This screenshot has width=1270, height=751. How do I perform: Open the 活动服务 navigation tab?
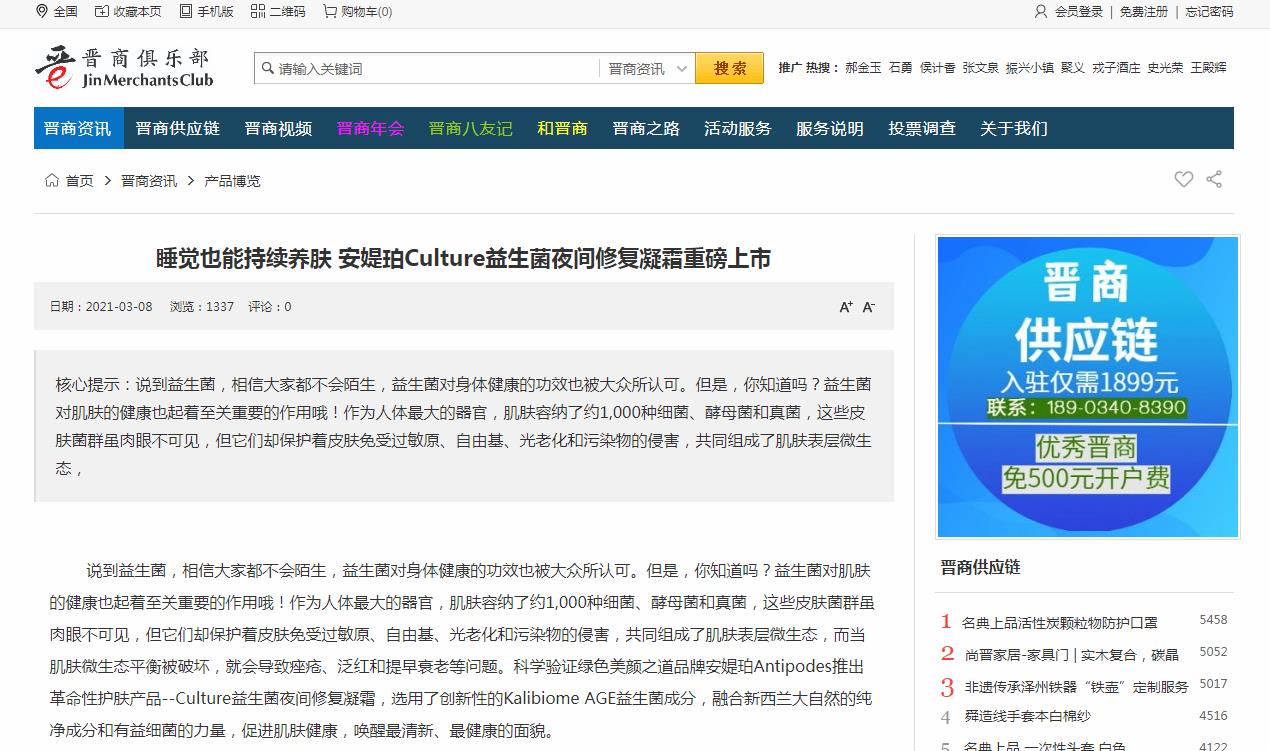pyautogui.click(x=738, y=128)
